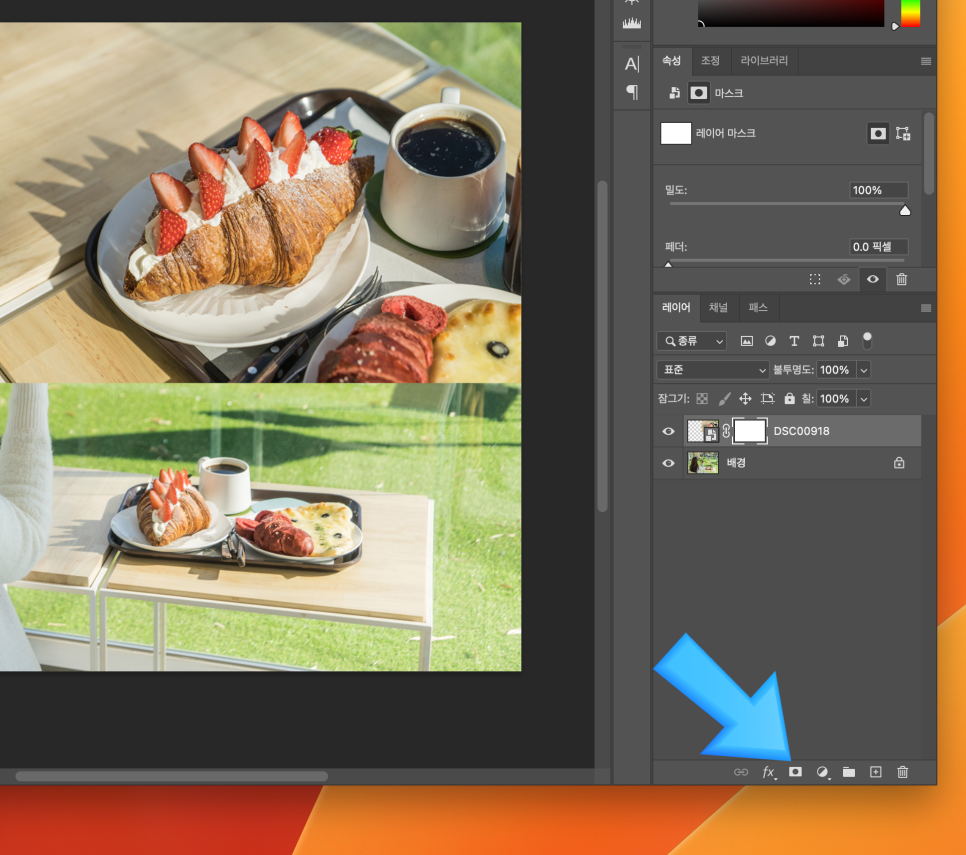Image resolution: width=966 pixels, height=855 pixels.
Task: Click the 레이어 마스크 white thumbnail
Action: click(x=676, y=133)
